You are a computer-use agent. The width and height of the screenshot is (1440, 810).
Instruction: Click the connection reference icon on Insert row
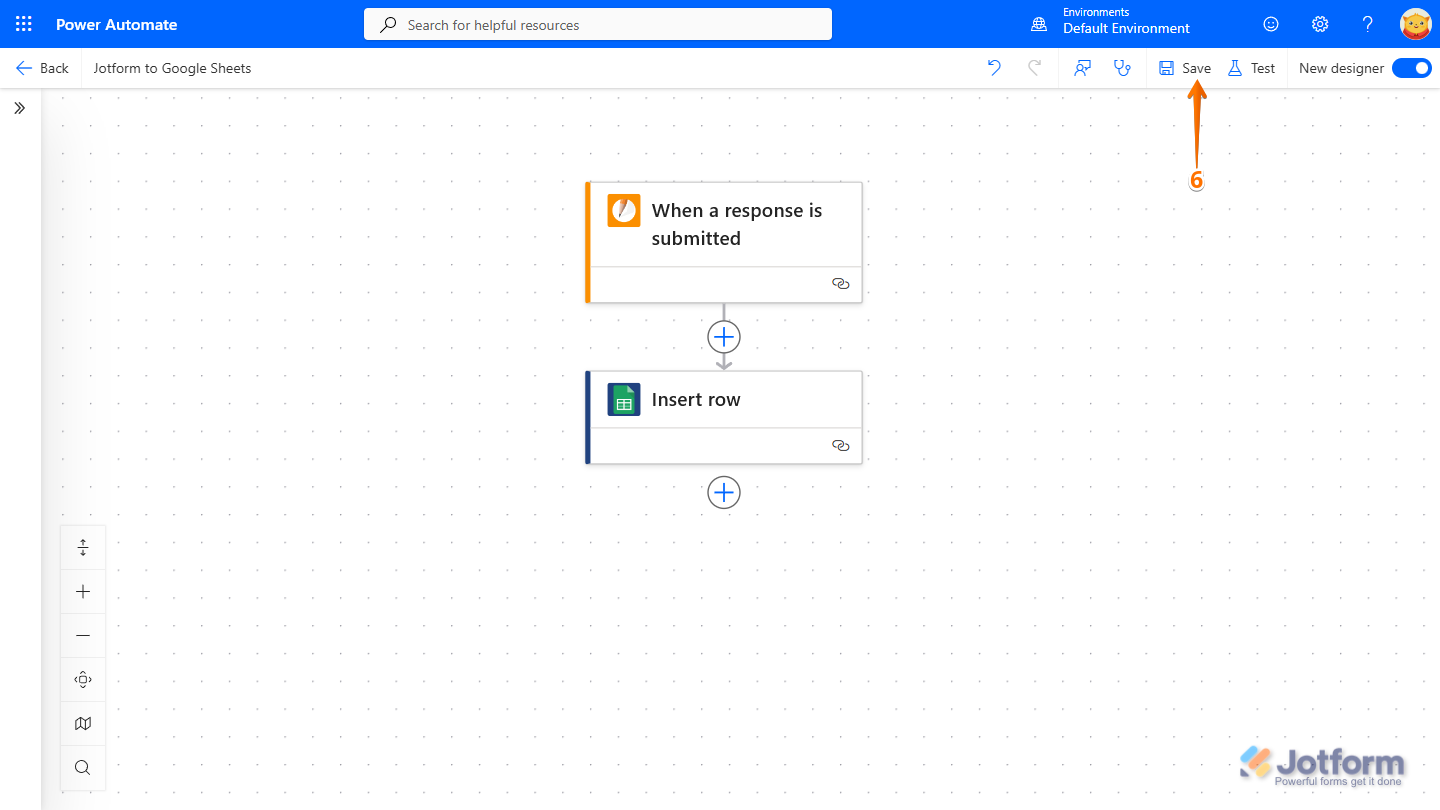840,445
